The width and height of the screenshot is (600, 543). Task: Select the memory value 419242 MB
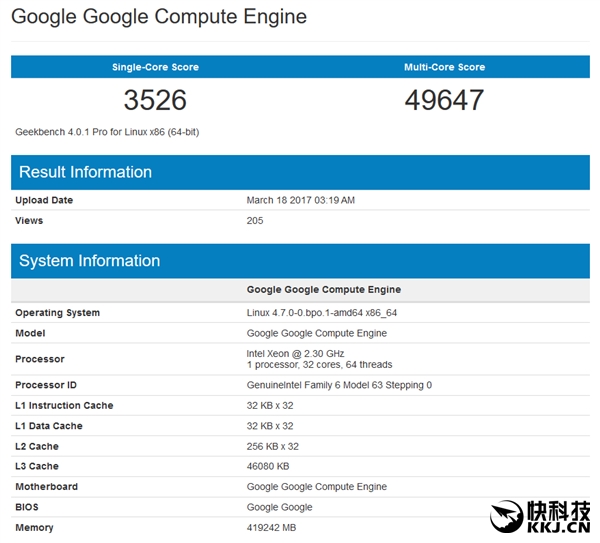coord(271,528)
